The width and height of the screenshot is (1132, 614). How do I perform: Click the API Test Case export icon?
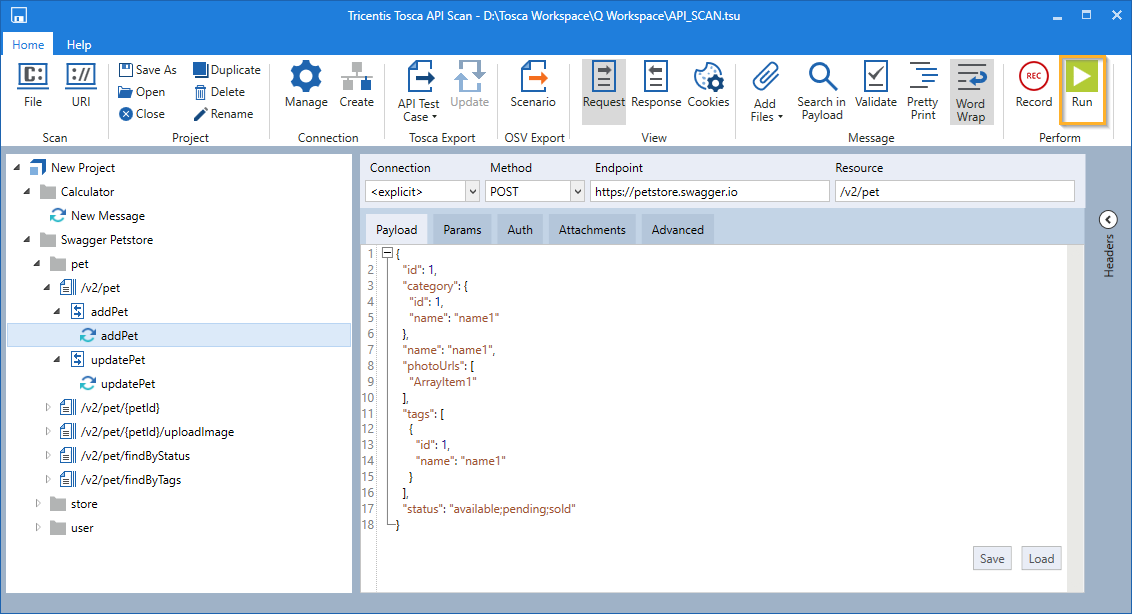418,90
